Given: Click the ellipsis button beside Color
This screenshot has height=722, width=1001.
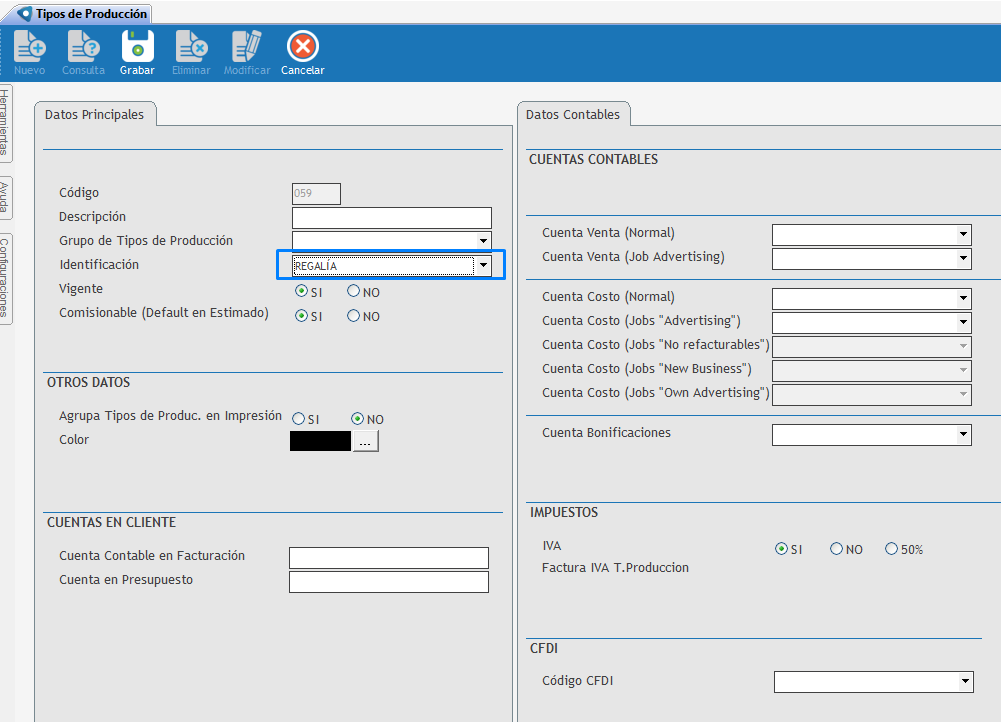Looking at the screenshot, I should coord(366,441).
